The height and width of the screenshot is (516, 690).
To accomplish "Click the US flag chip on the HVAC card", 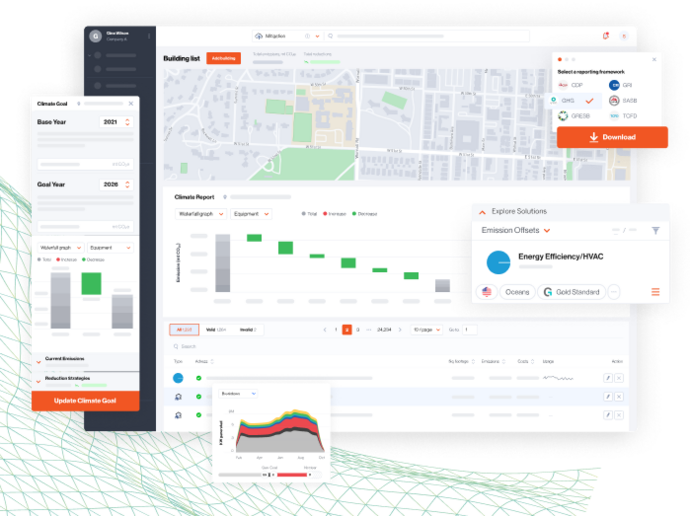I will 487,292.
